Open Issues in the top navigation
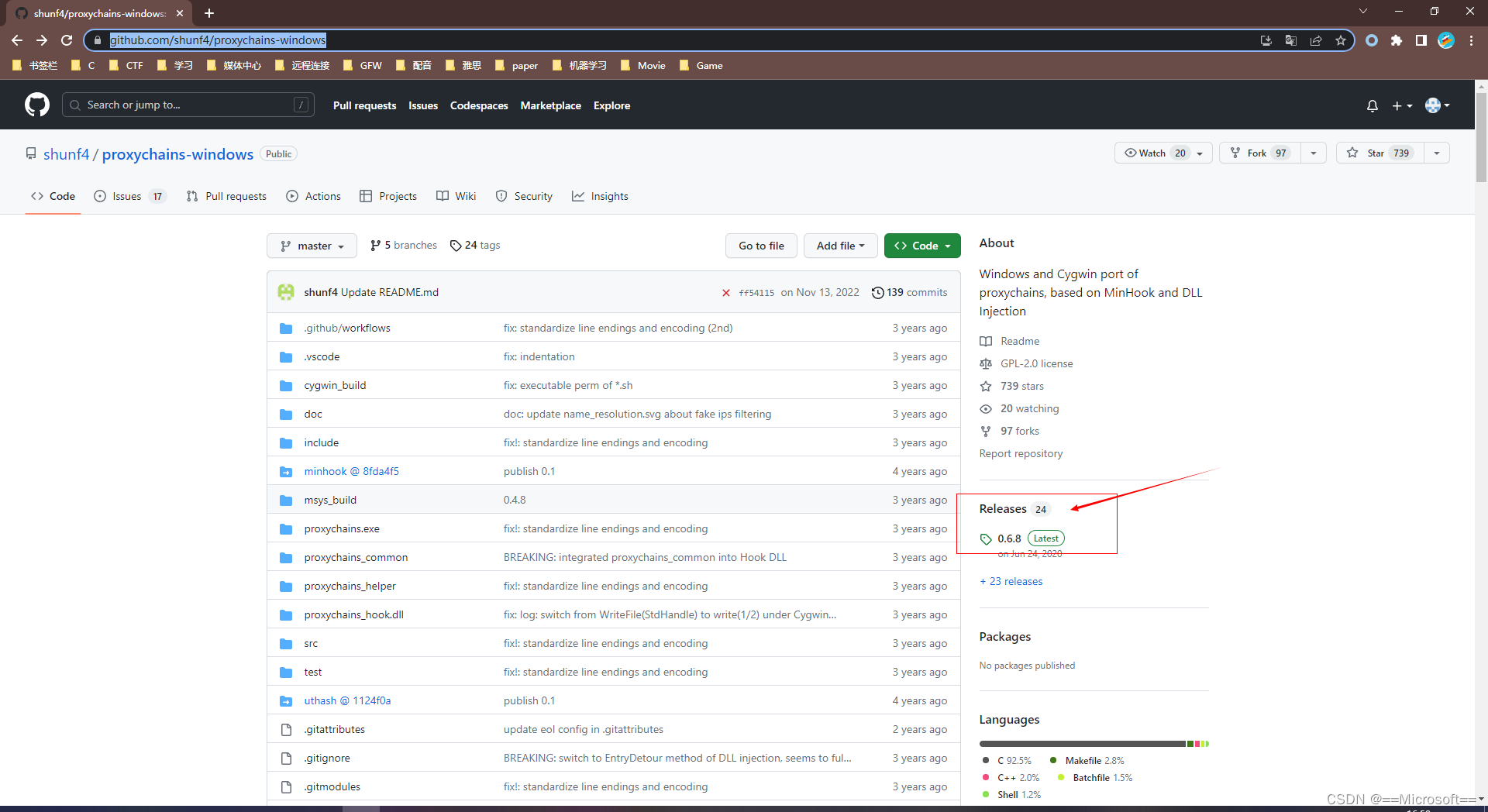Image resolution: width=1488 pixels, height=812 pixels. coord(423,105)
